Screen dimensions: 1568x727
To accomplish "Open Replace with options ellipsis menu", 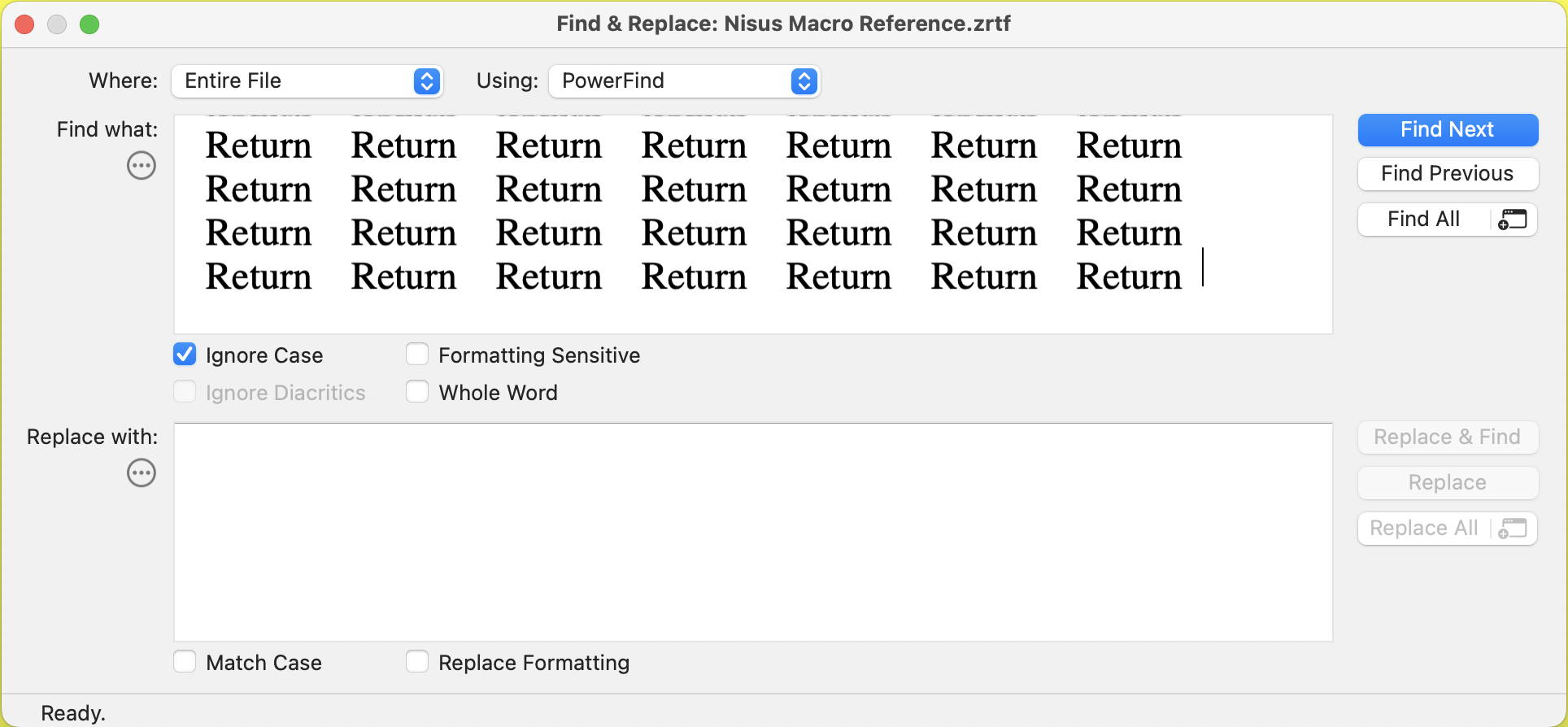I will coord(142,473).
